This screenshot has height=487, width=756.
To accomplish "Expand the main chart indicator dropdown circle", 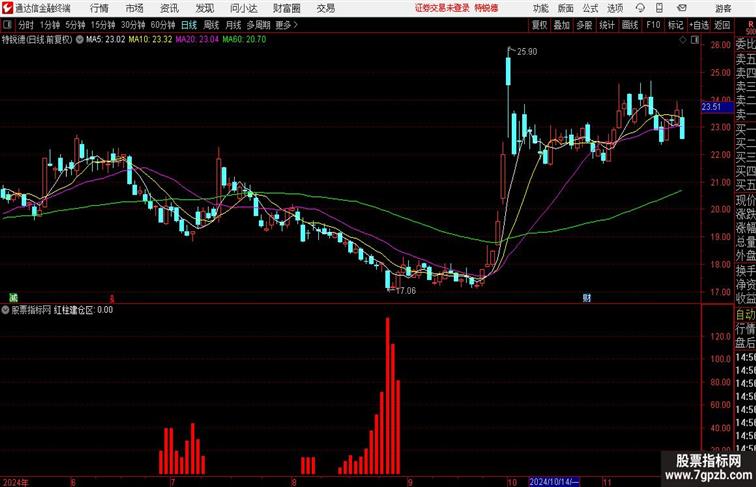I will [x=80, y=40].
